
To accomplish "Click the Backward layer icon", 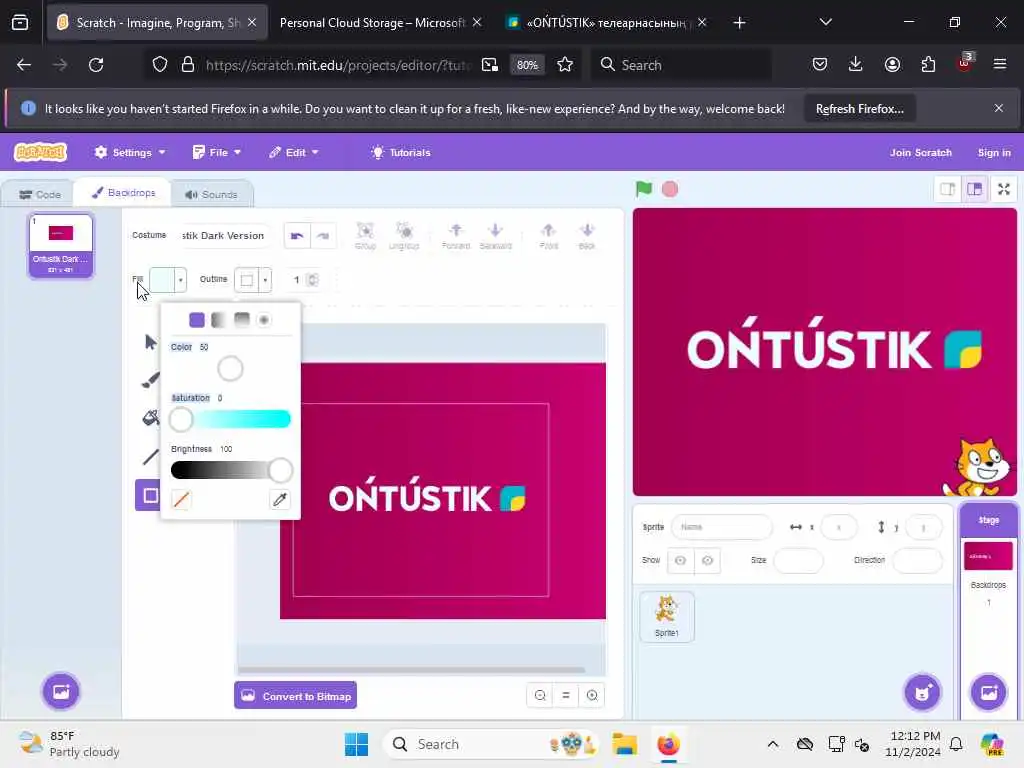I will 495,236.
